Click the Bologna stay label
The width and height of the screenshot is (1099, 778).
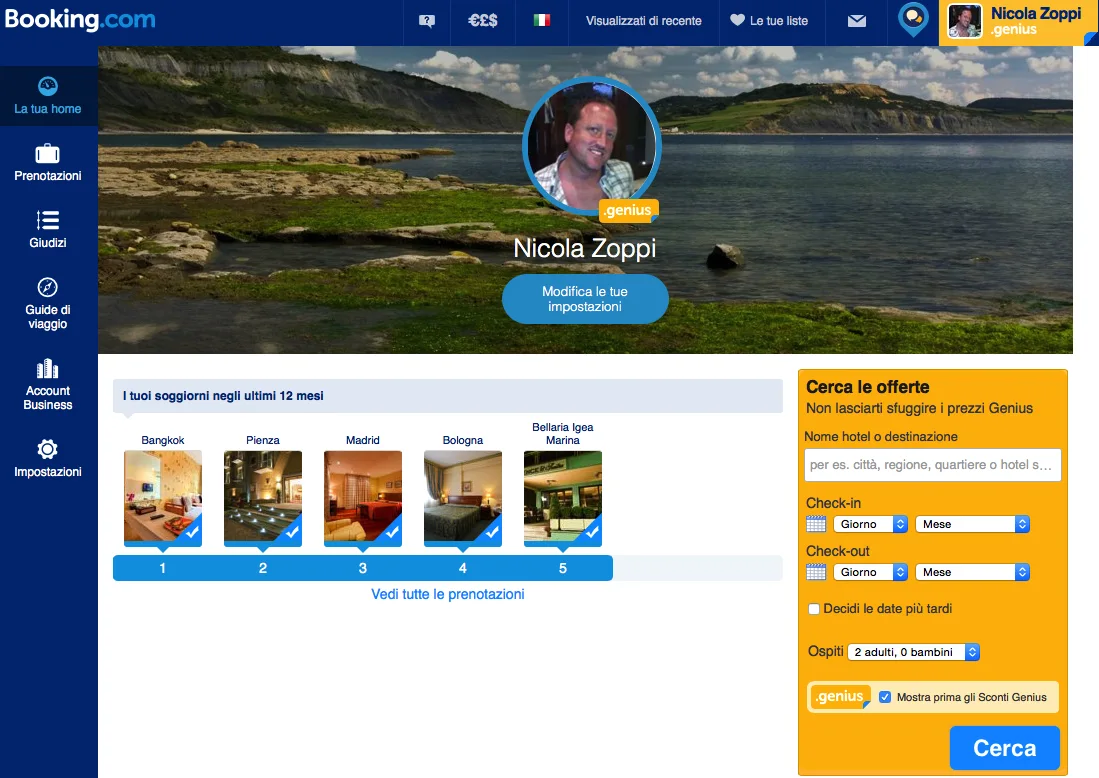(463, 440)
